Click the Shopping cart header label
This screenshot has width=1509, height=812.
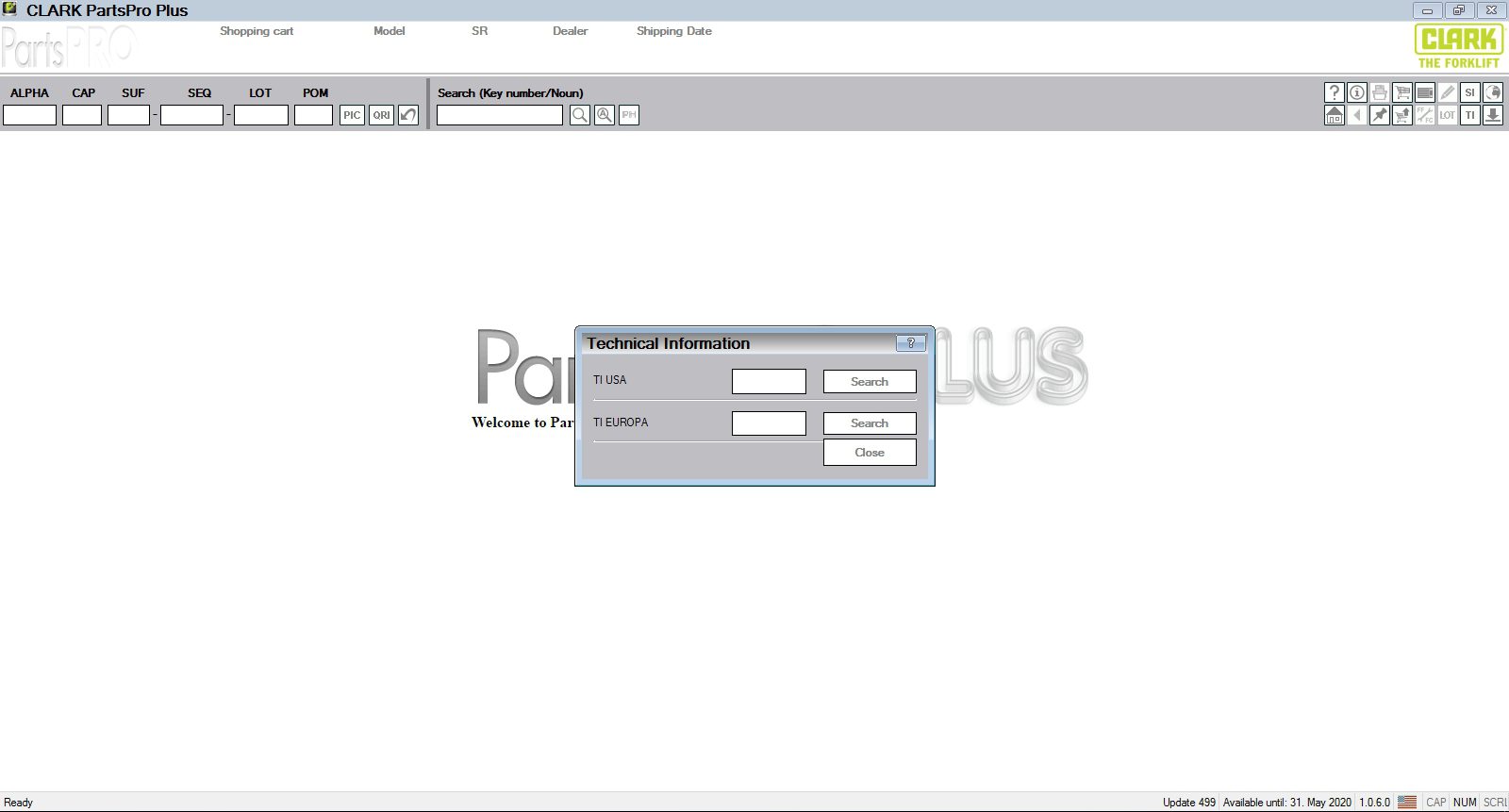[257, 31]
